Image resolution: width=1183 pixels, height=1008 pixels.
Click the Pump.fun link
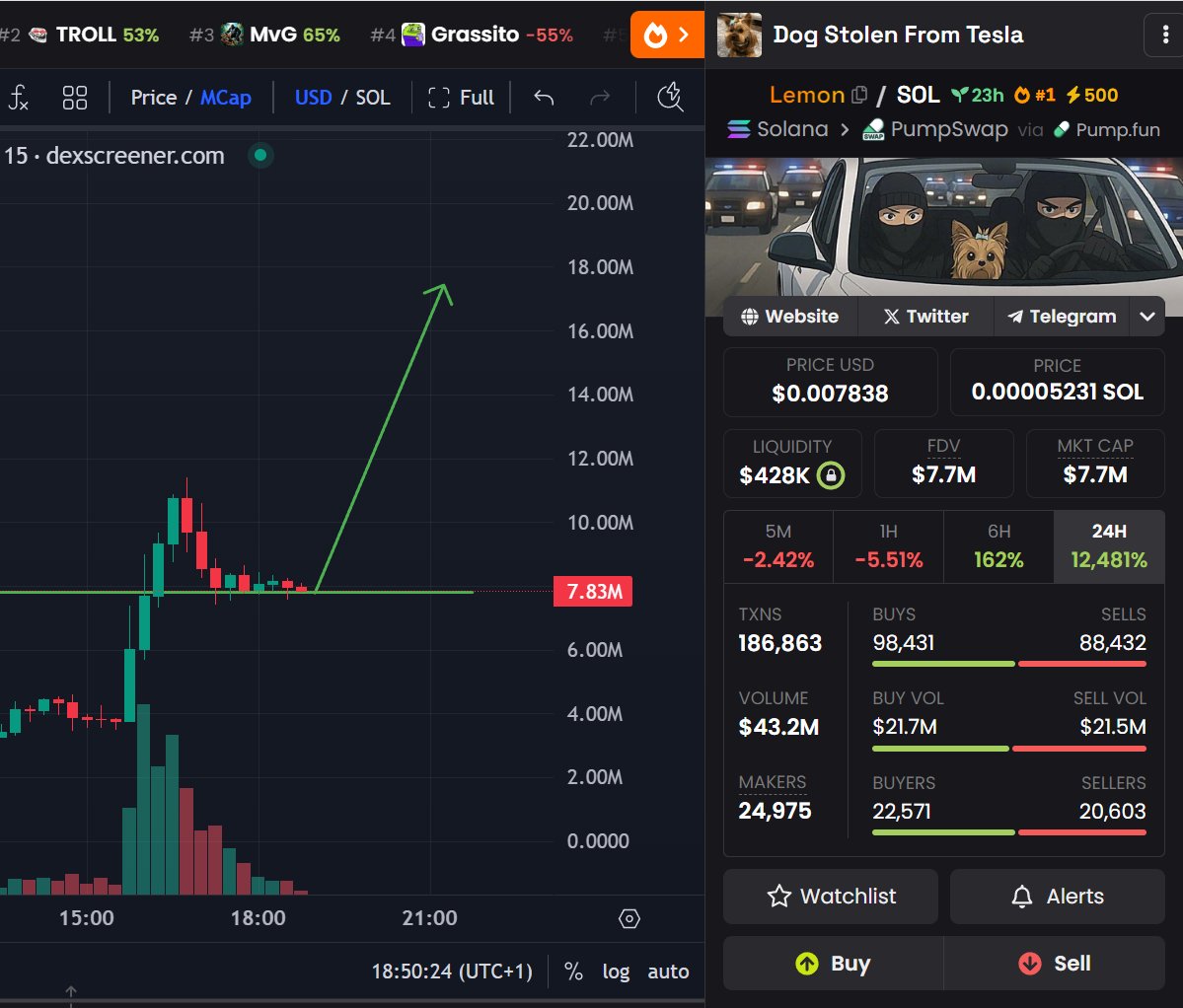[x=1107, y=129]
